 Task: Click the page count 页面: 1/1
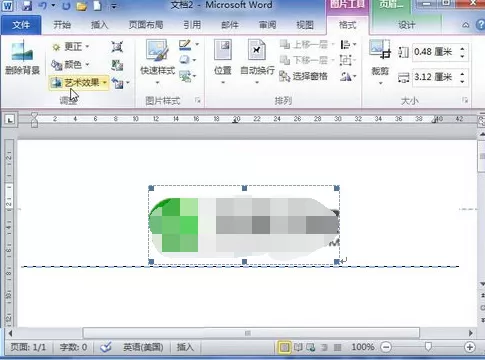click(x=28, y=347)
